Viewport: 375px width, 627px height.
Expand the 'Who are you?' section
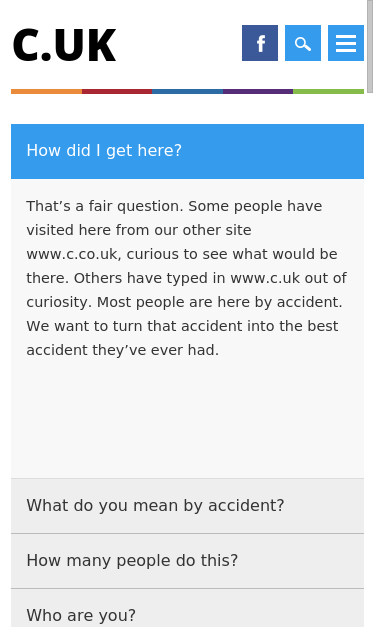tap(188, 608)
